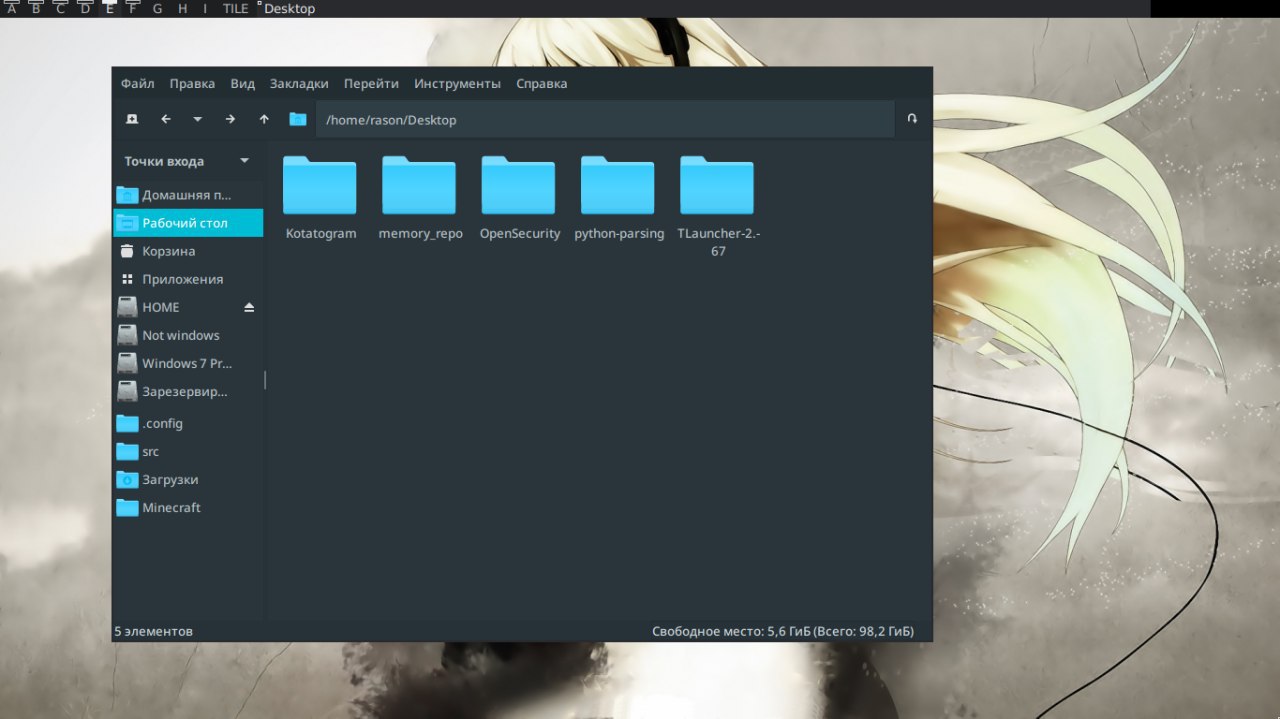Click the free space status text
This screenshot has width=1280, height=719.
coord(782,631)
